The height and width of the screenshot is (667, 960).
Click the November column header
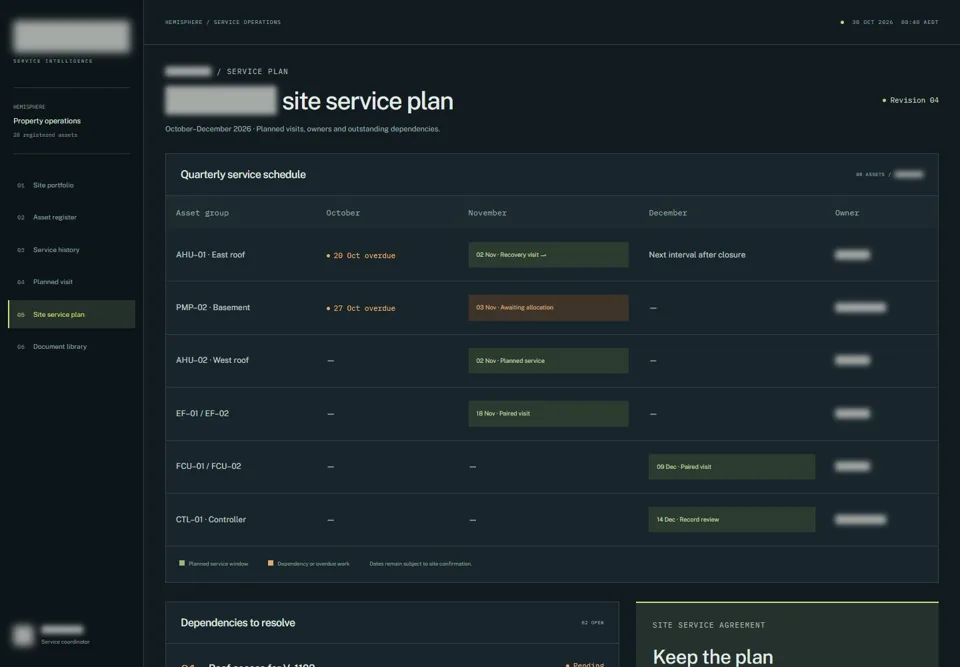tap(487, 213)
